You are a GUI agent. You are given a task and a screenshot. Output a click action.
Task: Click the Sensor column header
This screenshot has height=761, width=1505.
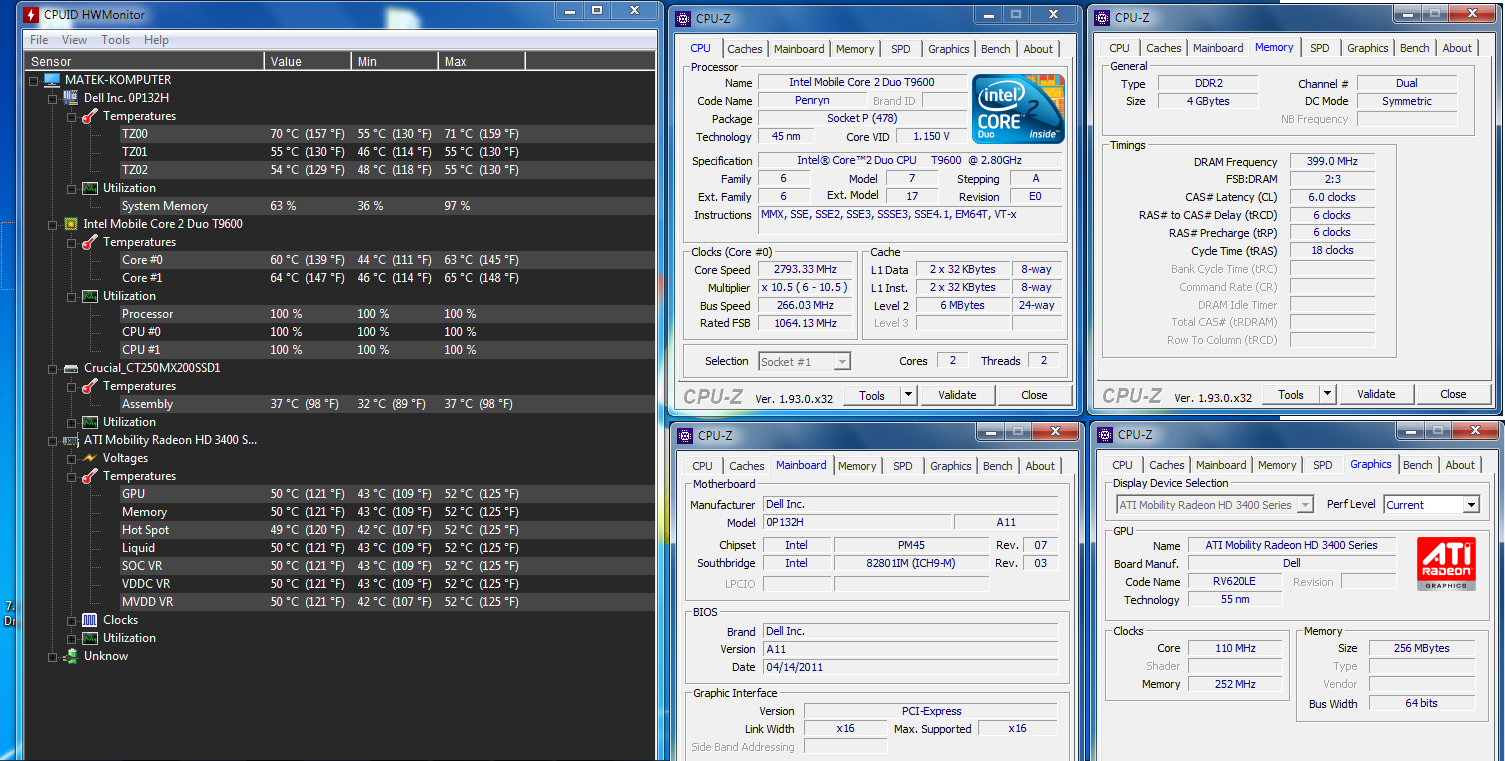[x=146, y=61]
